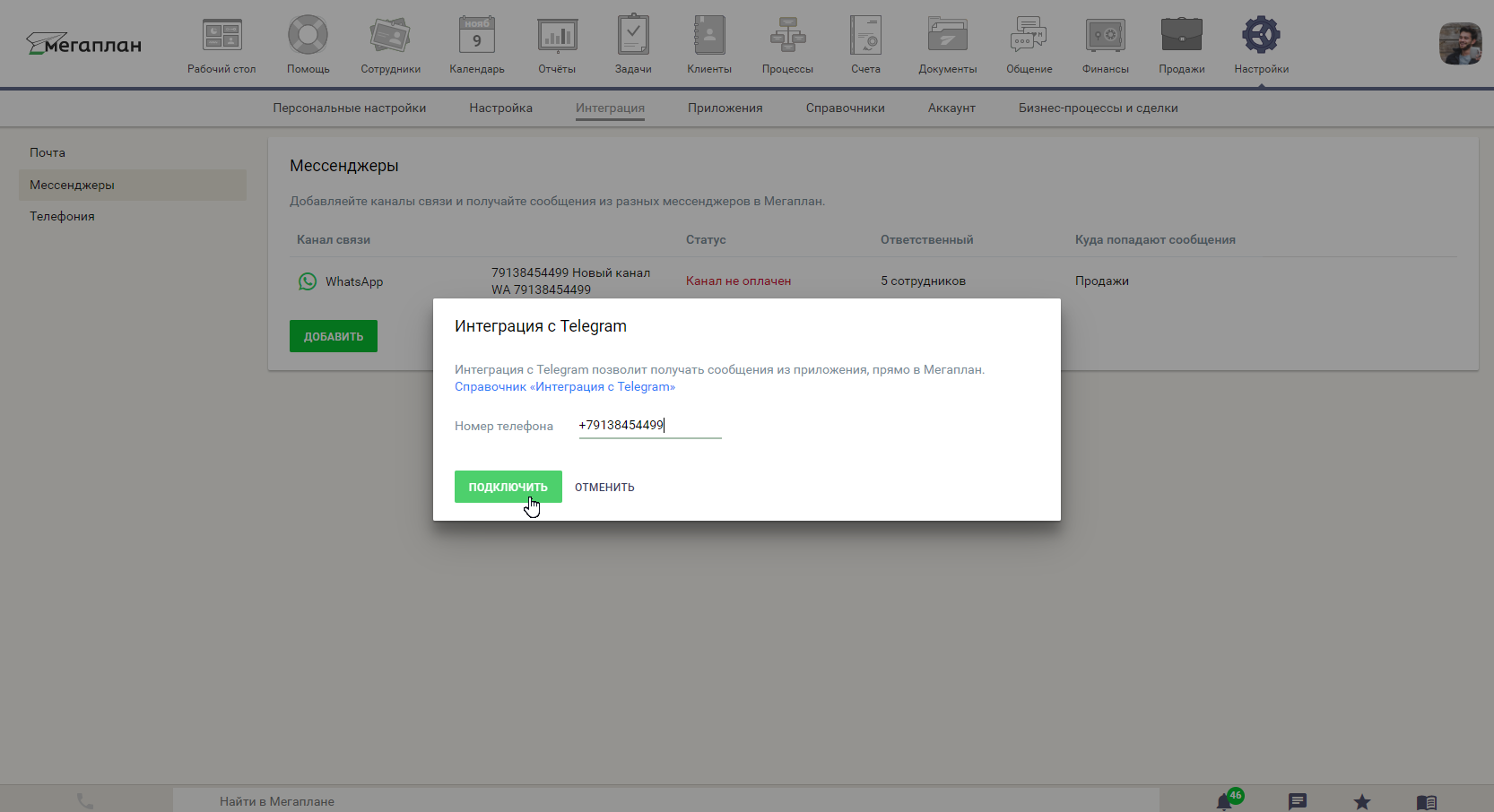The image size is (1494, 812).
Task: Switch to Персональные настройки tab
Action: point(350,108)
